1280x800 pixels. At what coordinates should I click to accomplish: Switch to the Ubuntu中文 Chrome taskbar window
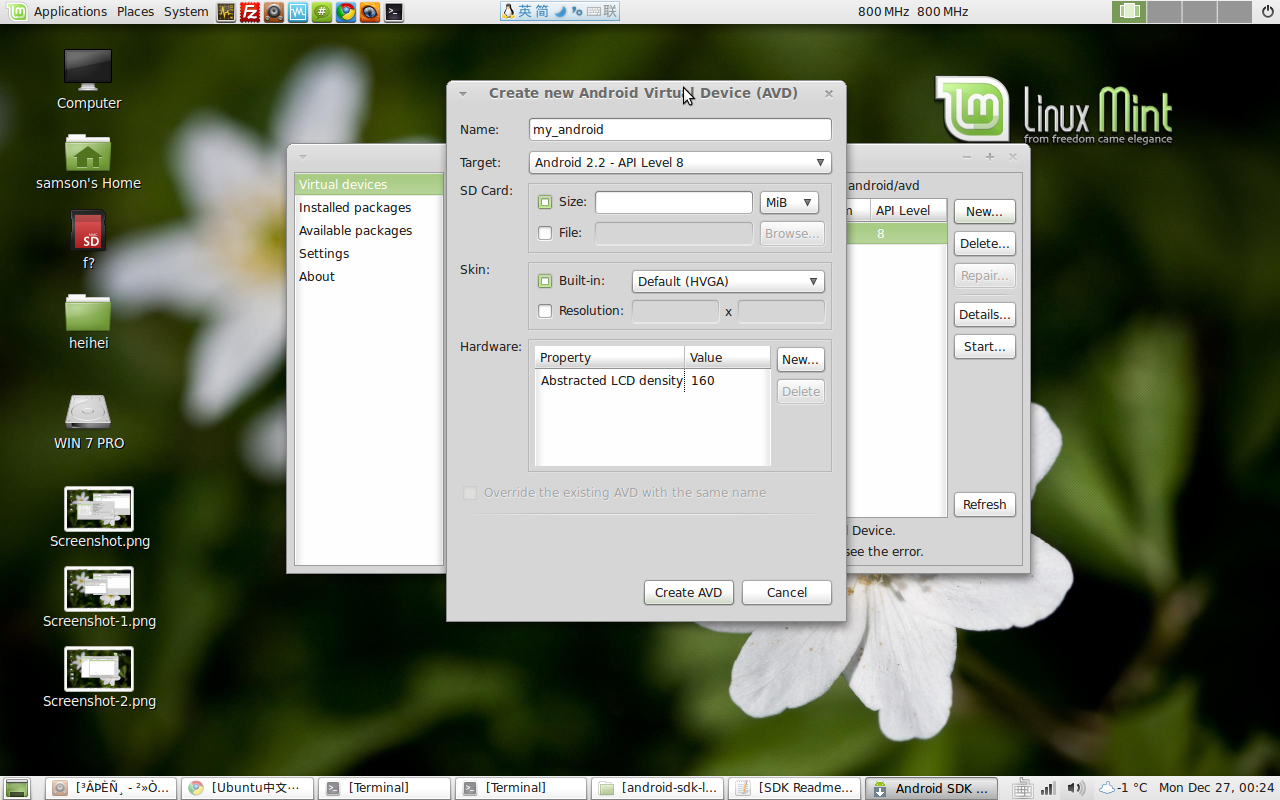coord(247,788)
